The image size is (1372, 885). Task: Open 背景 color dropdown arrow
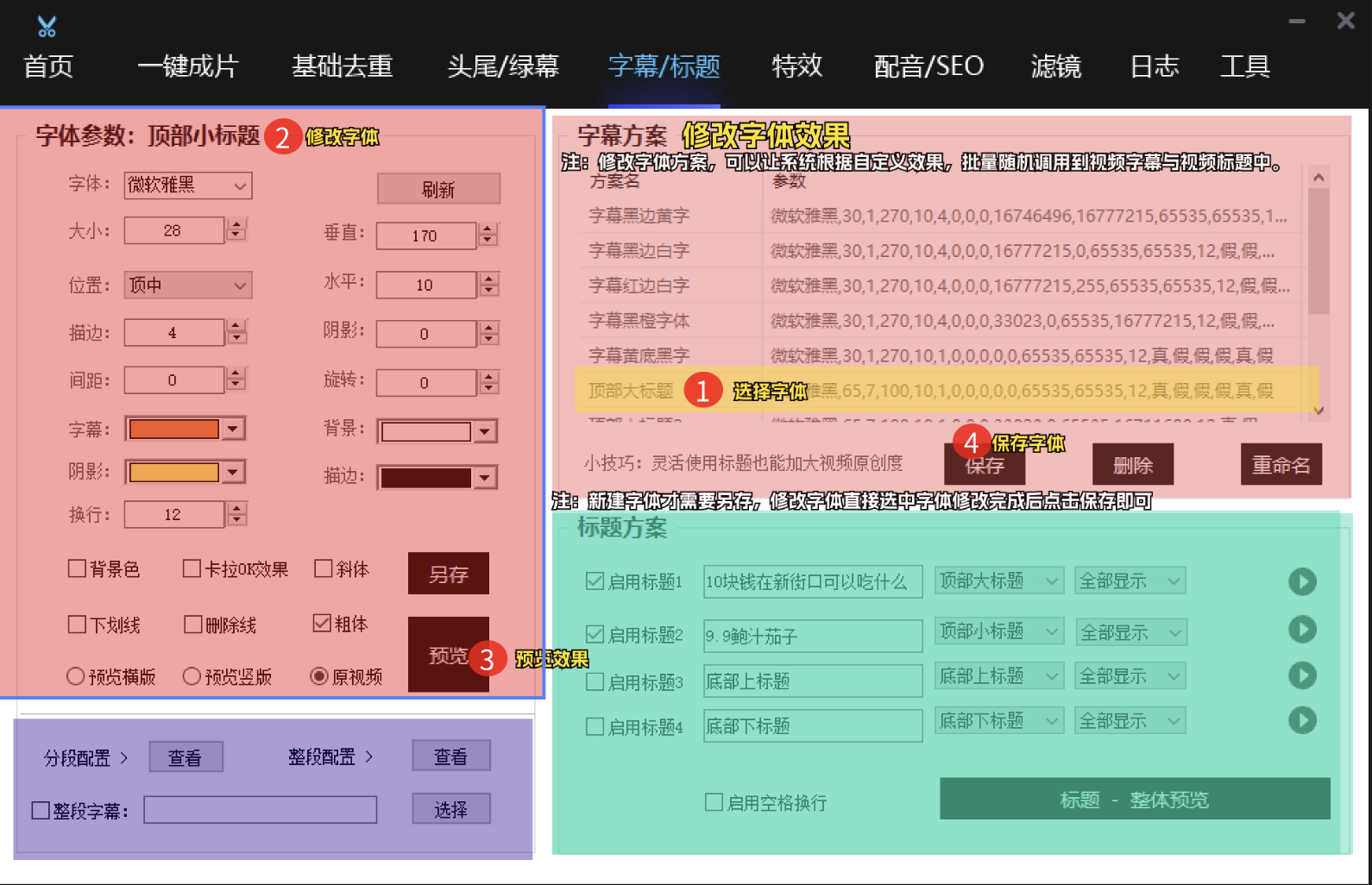click(485, 431)
